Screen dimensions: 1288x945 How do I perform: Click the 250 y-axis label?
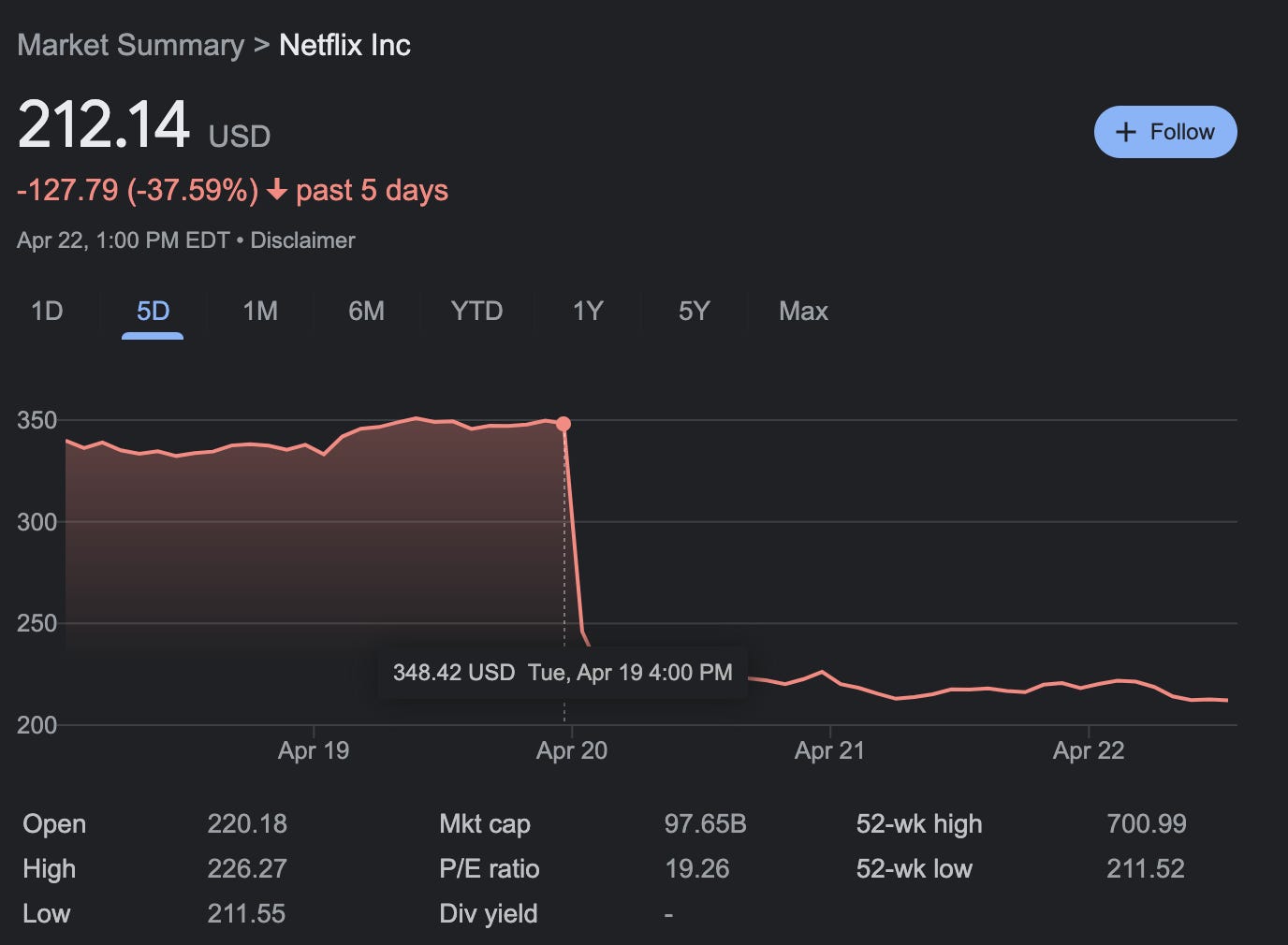pyautogui.click(x=37, y=623)
